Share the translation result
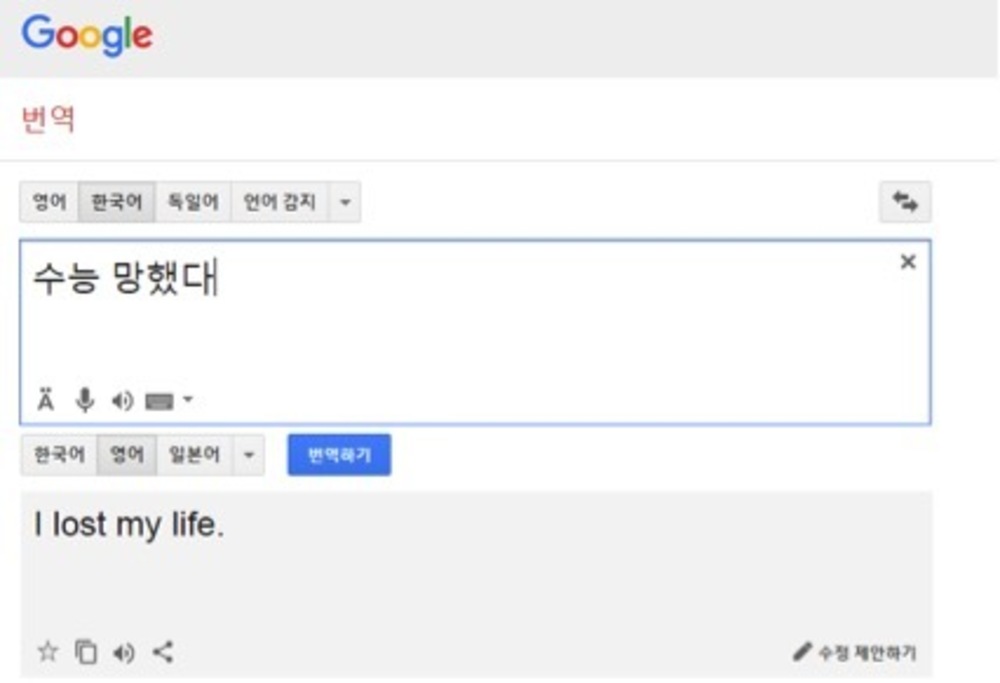The height and width of the screenshot is (683, 1000). [x=163, y=652]
